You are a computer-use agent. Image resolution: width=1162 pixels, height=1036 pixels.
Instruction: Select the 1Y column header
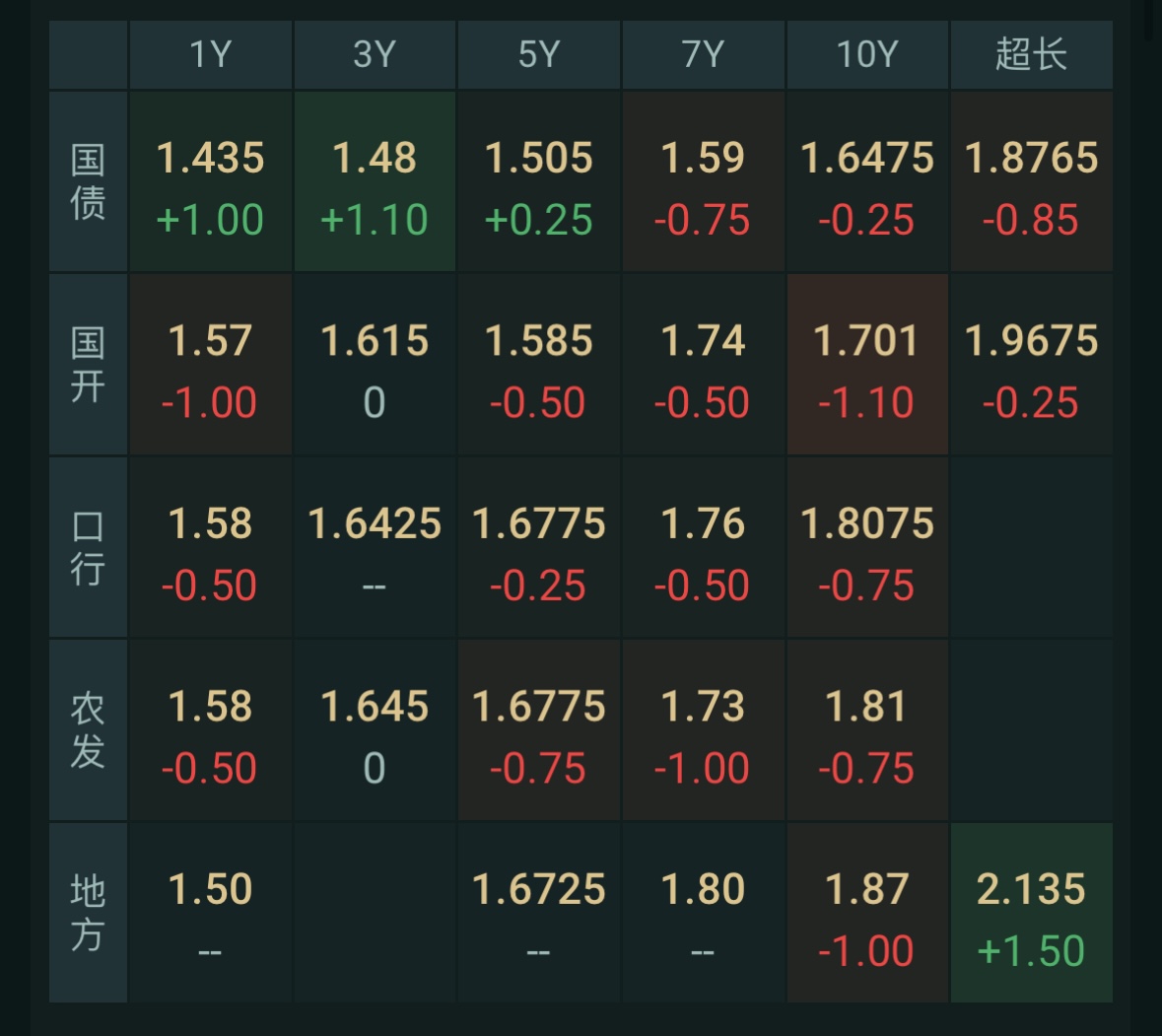click(x=210, y=55)
